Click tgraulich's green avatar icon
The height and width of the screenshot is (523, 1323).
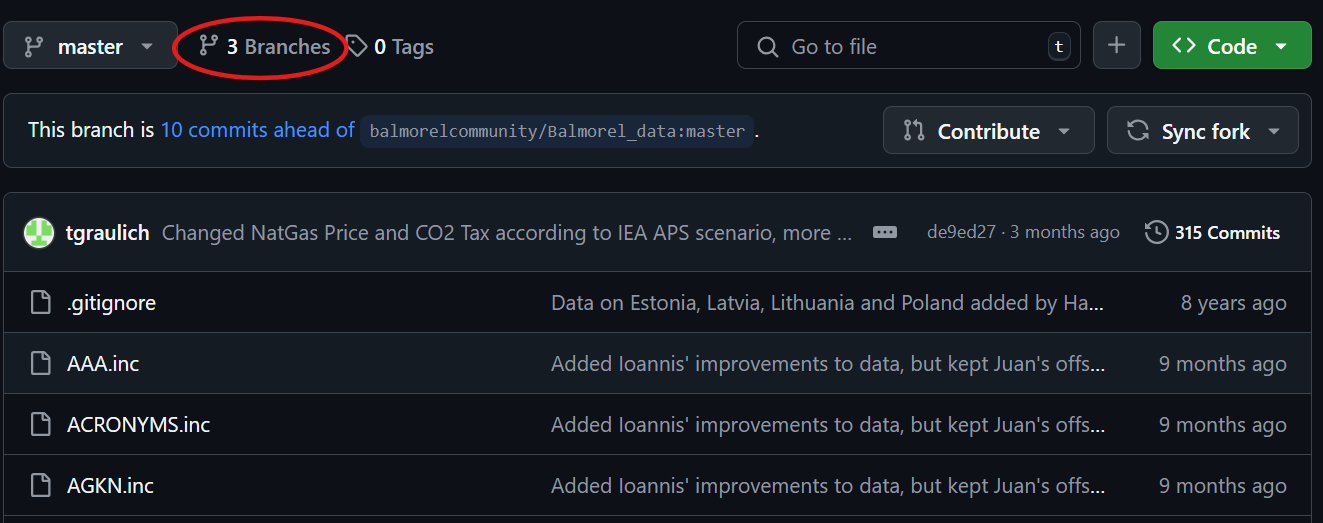[38, 233]
